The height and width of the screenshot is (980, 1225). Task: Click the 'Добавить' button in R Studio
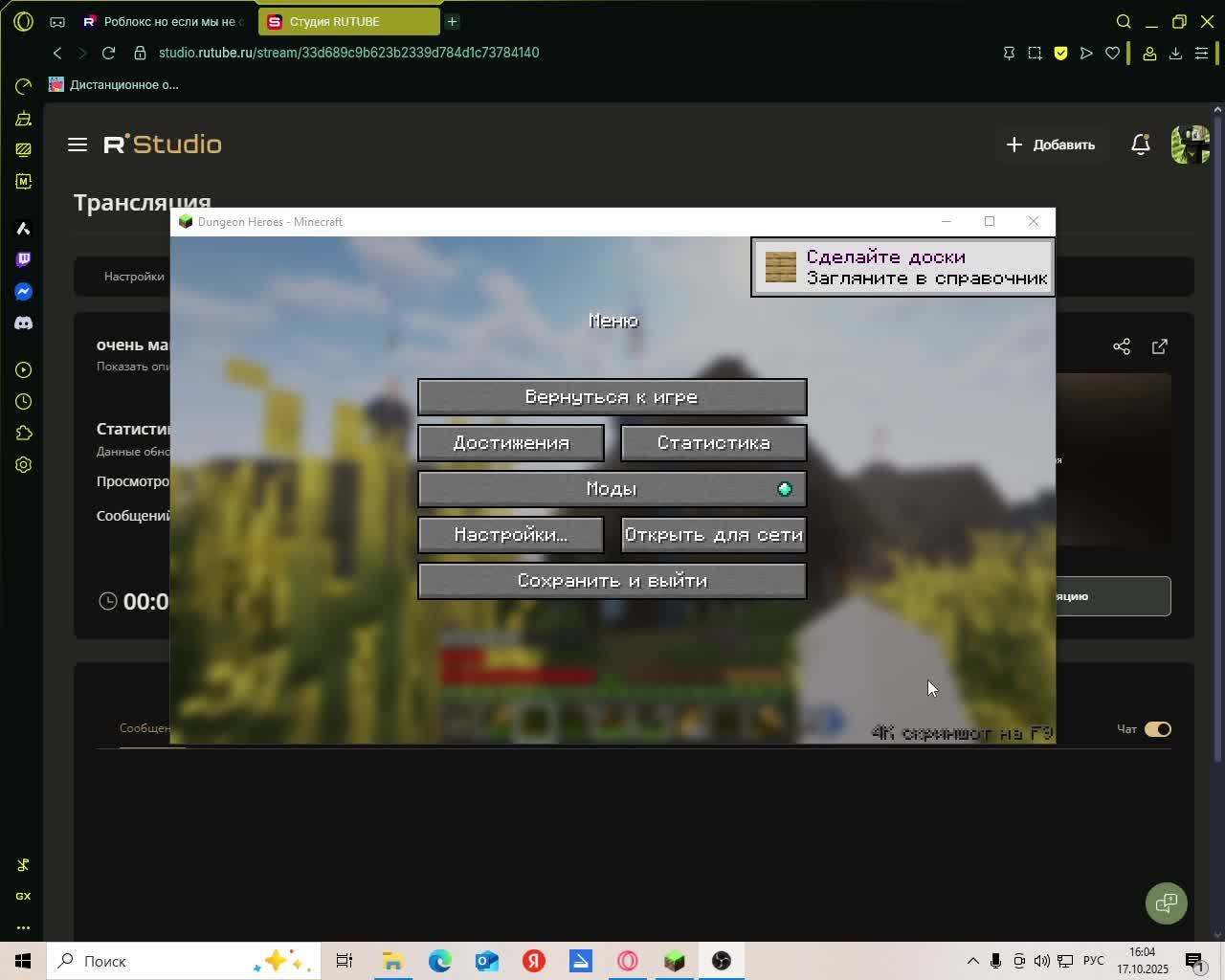click(x=1051, y=145)
